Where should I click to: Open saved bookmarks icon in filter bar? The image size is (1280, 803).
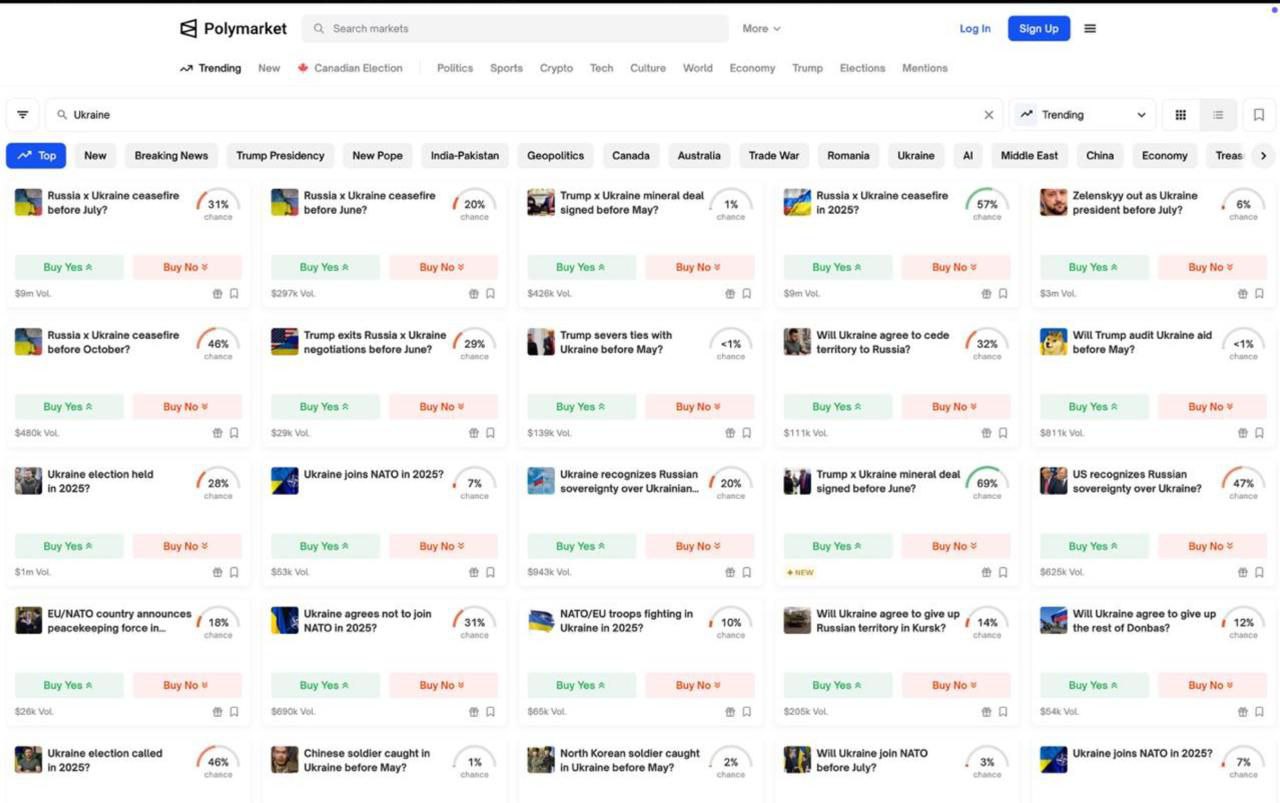(x=1259, y=115)
